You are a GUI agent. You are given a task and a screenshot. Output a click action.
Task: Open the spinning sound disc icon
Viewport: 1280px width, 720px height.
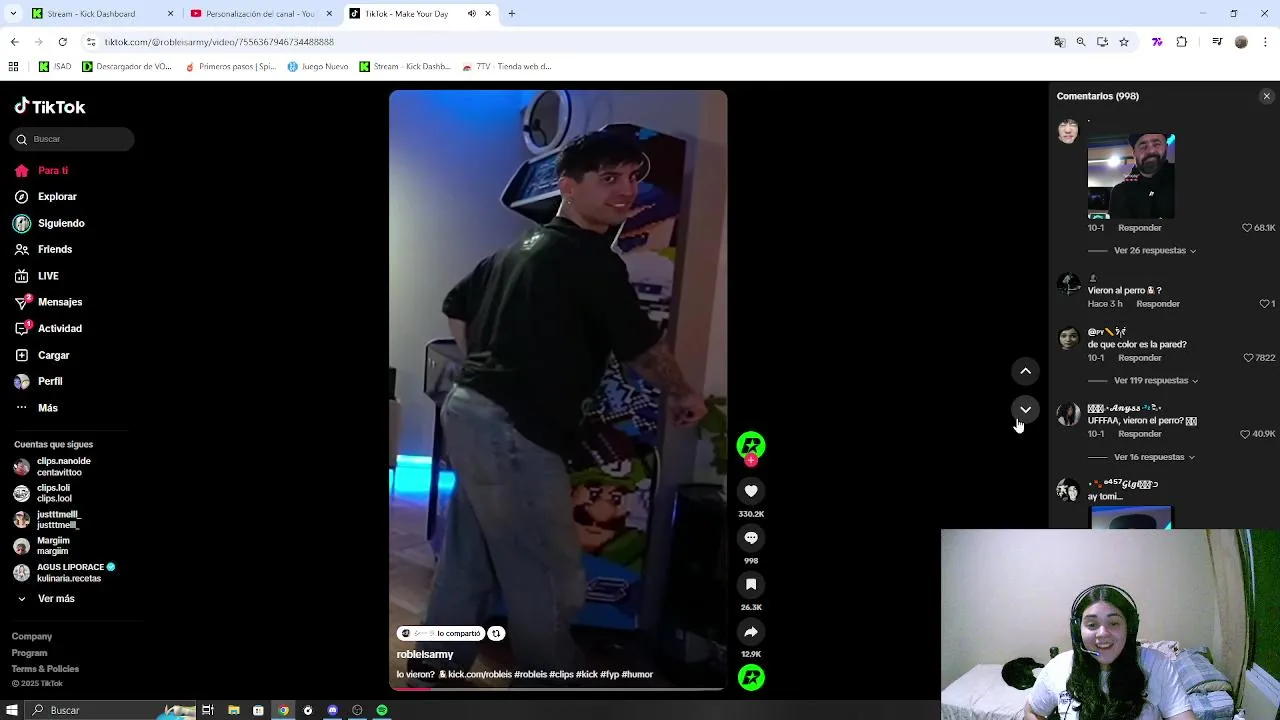751,678
